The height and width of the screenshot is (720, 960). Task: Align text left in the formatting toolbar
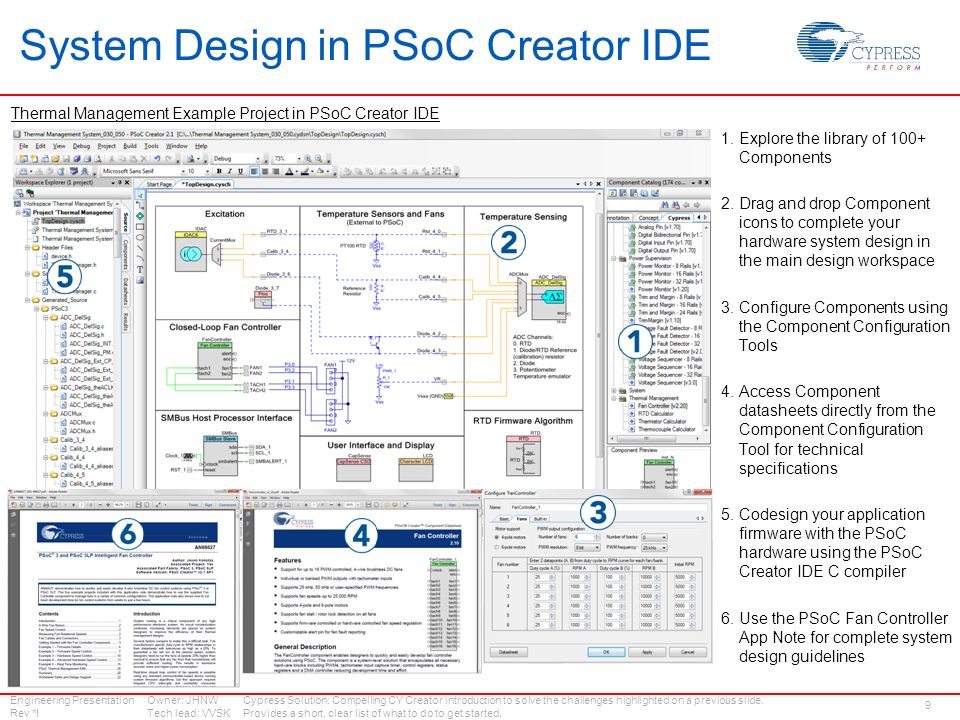[253, 171]
